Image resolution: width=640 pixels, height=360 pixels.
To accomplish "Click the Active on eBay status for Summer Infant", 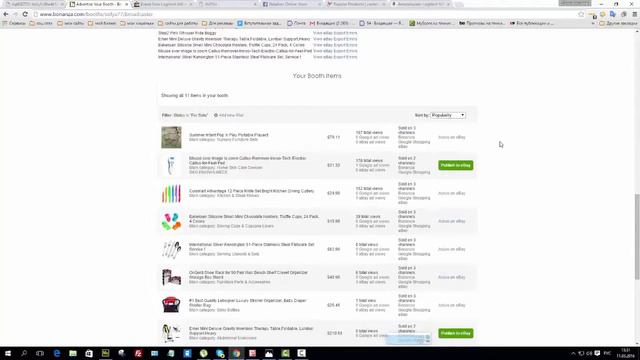I will coord(451,137).
